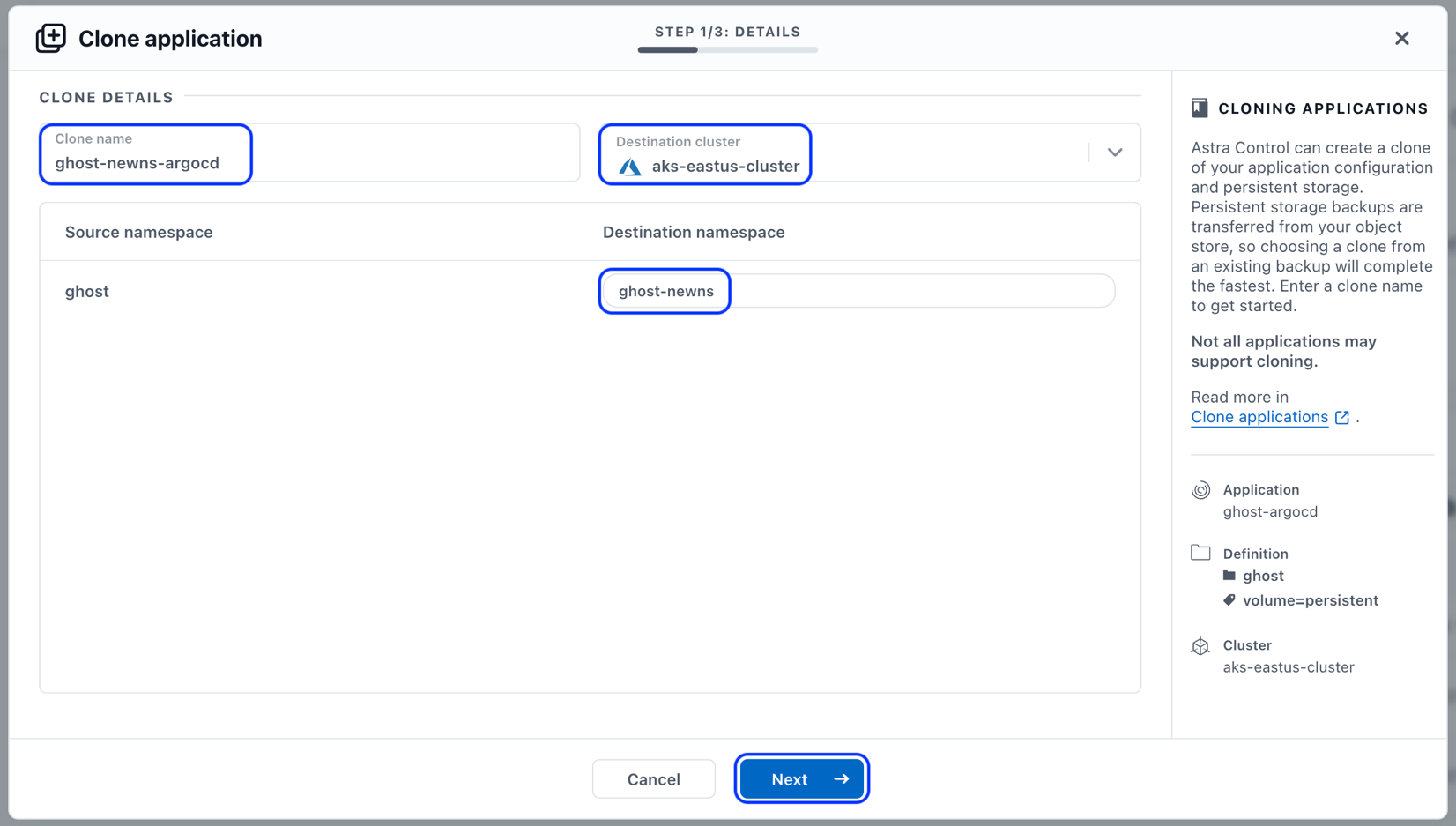Click the ghost namespace folder icon

1229,576
